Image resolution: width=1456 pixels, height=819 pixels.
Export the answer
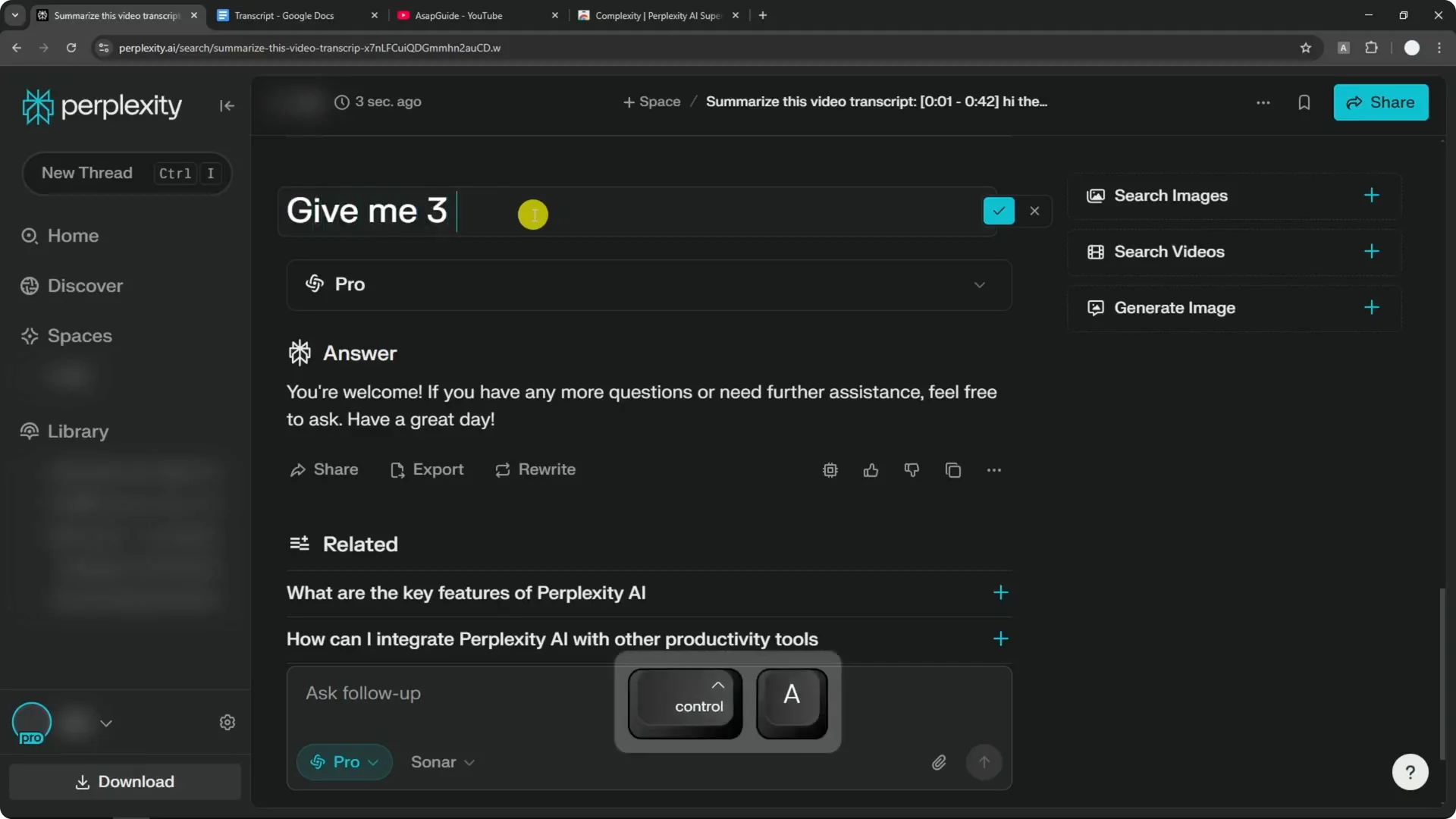pyautogui.click(x=427, y=469)
